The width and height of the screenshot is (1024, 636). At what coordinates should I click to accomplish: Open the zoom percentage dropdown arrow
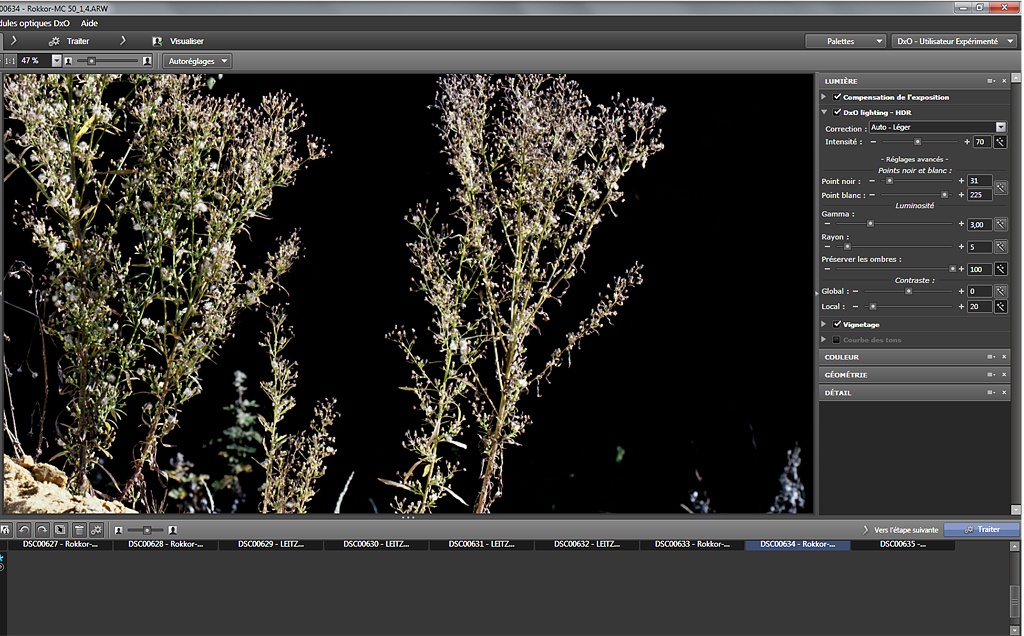point(56,61)
